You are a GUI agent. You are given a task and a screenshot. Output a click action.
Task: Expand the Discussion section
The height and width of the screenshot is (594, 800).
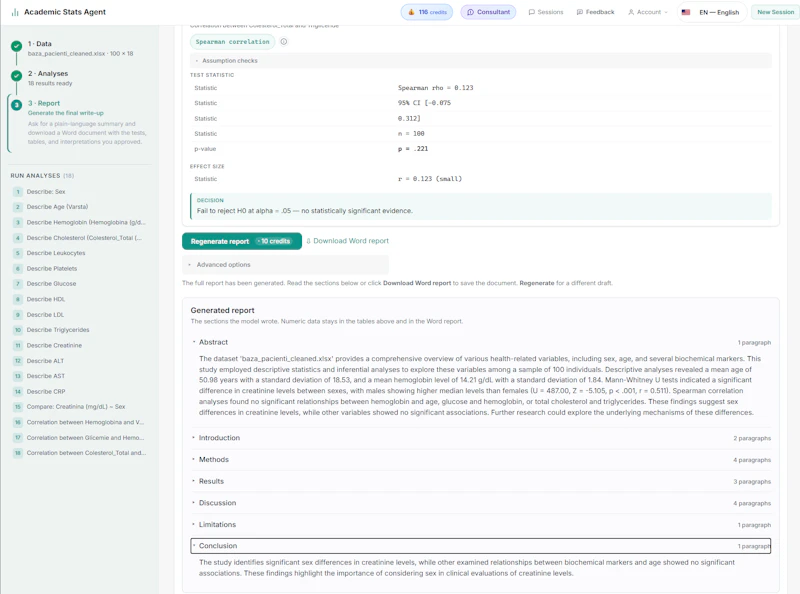pyautogui.click(x=481, y=503)
